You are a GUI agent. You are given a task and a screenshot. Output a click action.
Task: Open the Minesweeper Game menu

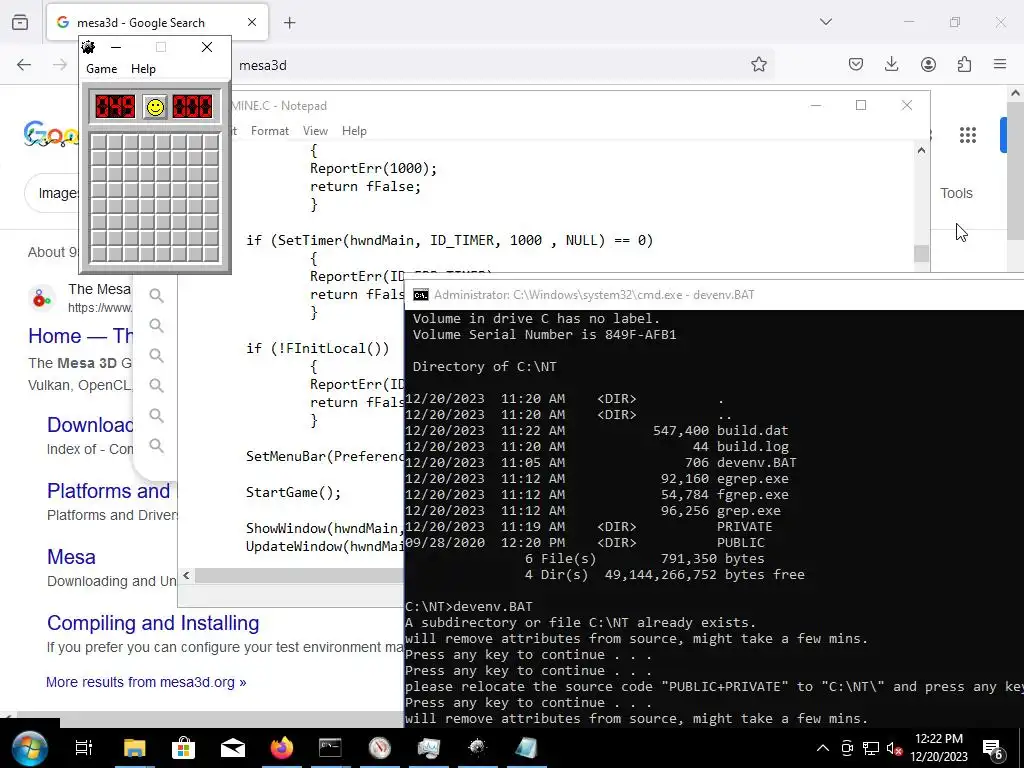click(101, 69)
